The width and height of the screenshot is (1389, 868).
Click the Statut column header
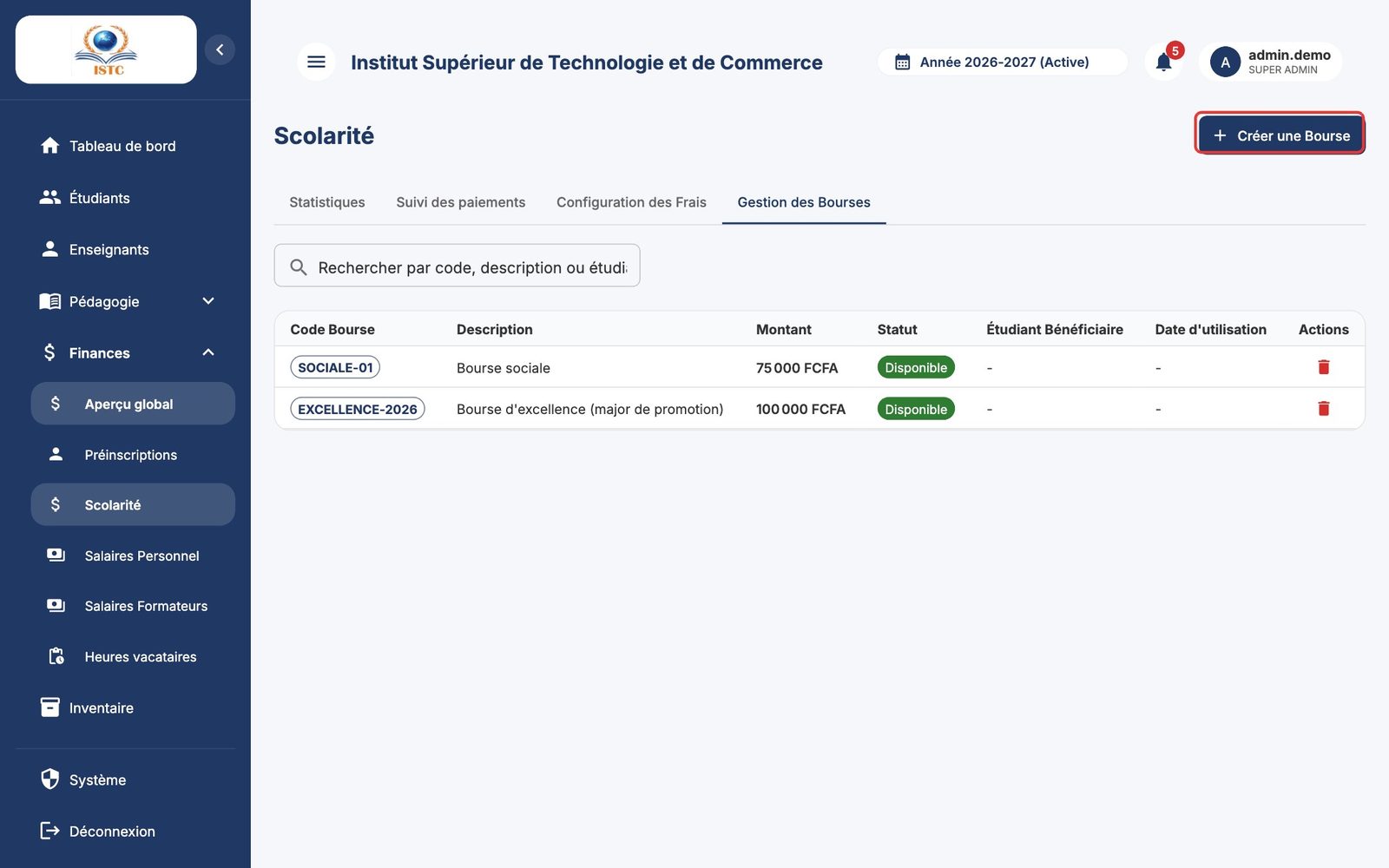(x=897, y=329)
